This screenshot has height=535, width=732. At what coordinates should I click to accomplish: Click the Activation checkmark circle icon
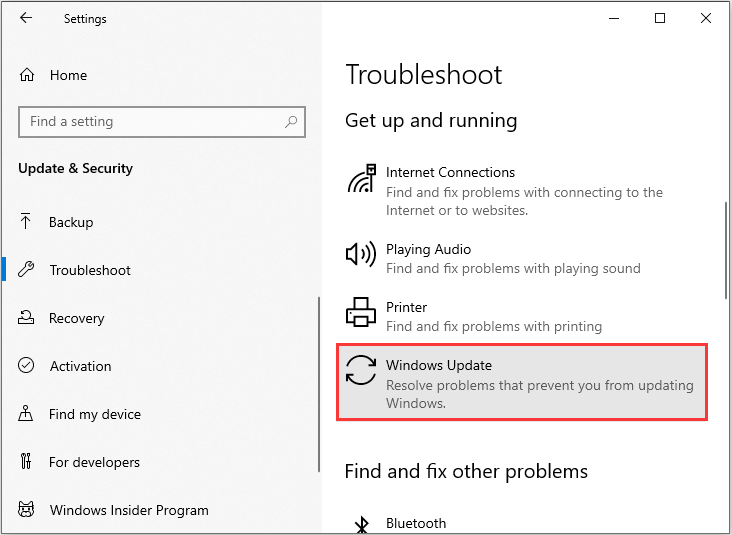(x=27, y=366)
